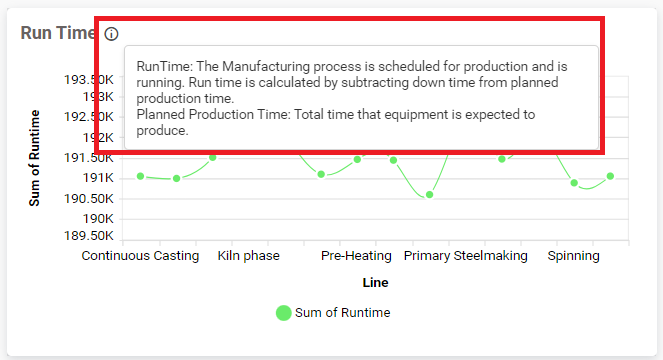The height and width of the screenshot is (360, 663).
Task: Select the leftmost data point on the line
Action: [140, 176]
